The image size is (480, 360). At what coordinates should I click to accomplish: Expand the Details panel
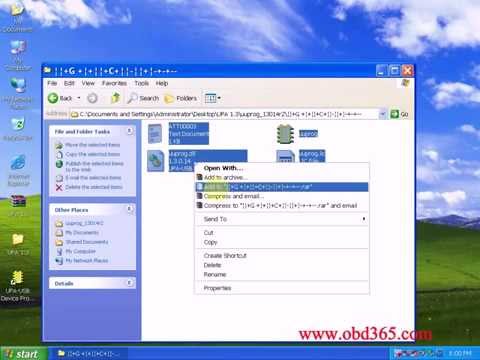pos(130,283)
